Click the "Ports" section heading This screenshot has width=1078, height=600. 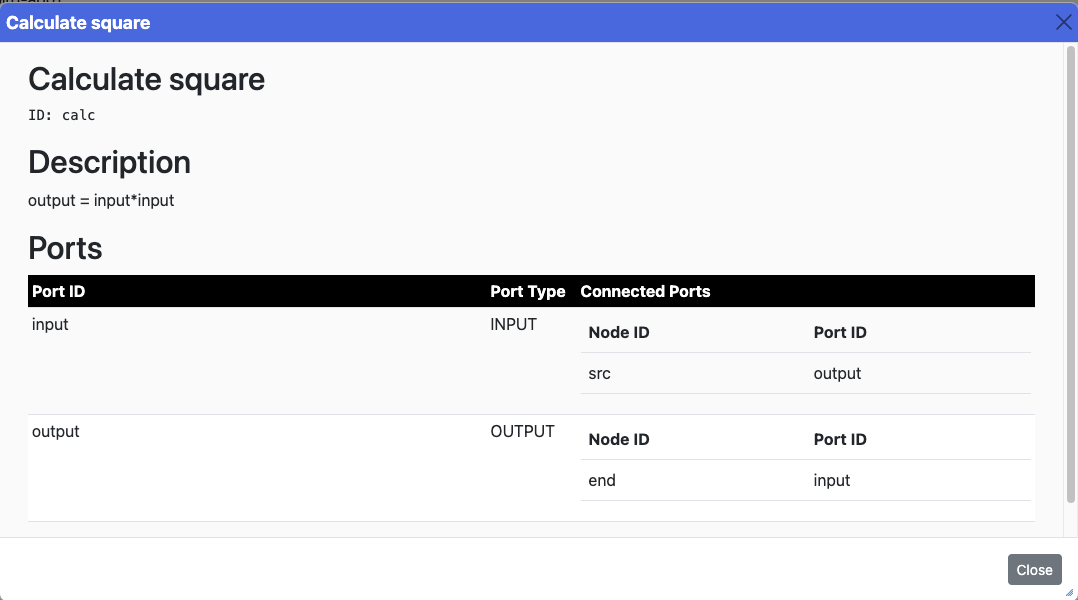point(65,247)
